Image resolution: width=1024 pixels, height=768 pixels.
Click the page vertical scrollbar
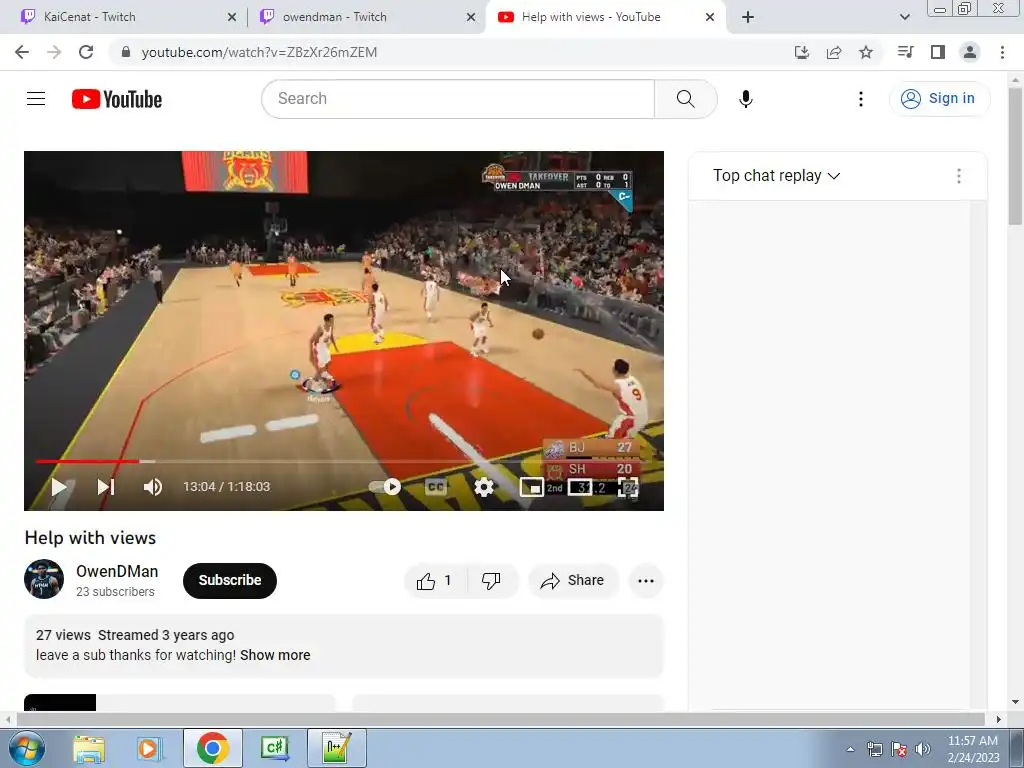click(x=1015, y=157)
